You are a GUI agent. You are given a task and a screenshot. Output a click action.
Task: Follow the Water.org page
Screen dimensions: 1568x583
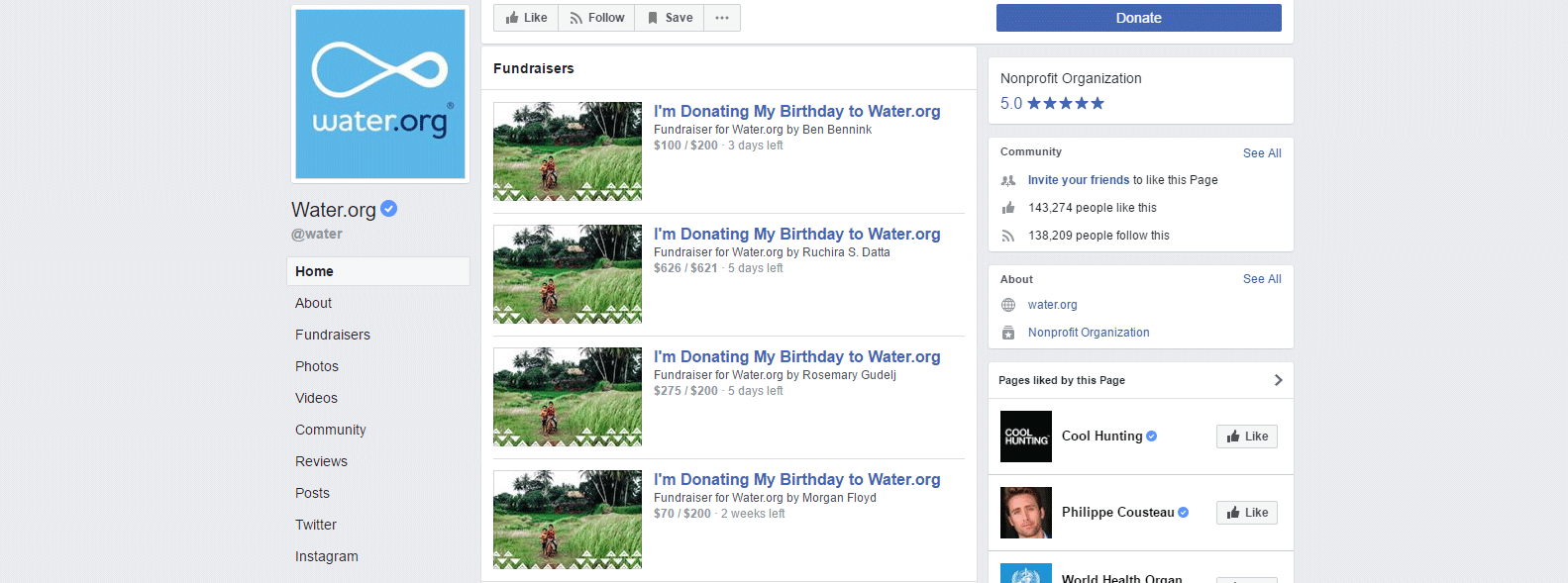tap(596, 18)
